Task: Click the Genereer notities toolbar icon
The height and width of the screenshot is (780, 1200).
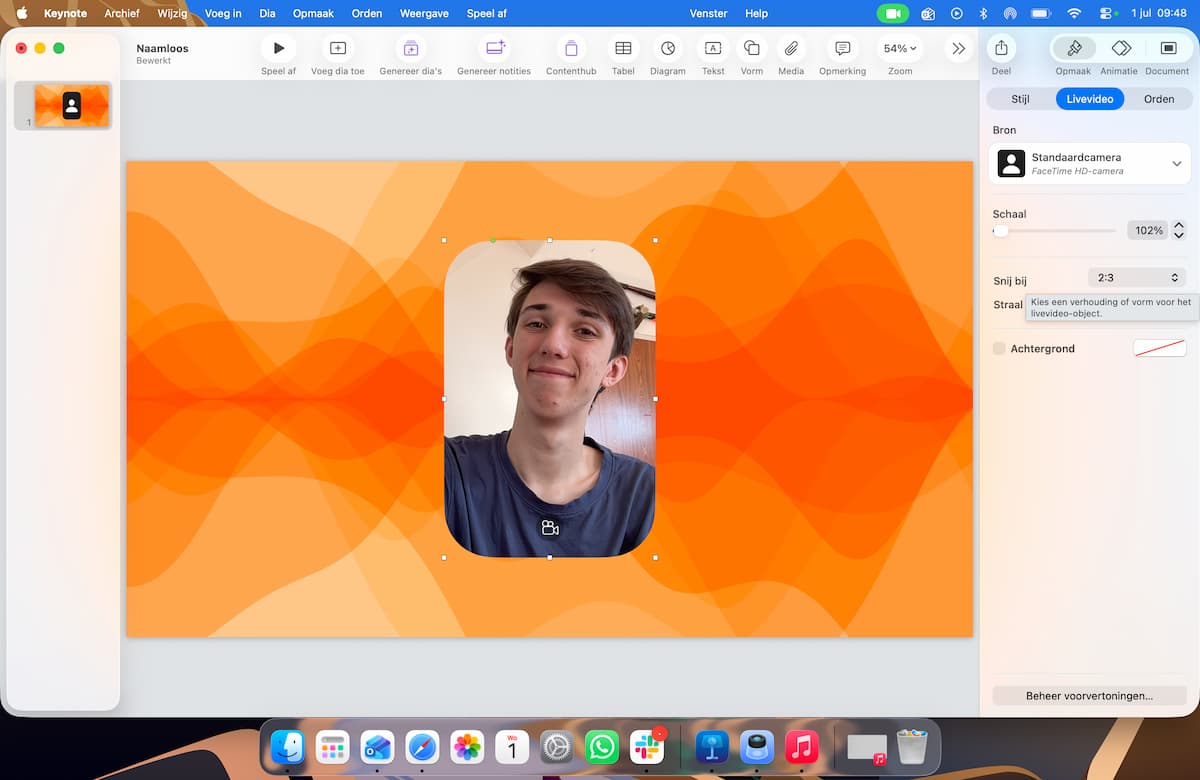Action: (x=494, y=48)
